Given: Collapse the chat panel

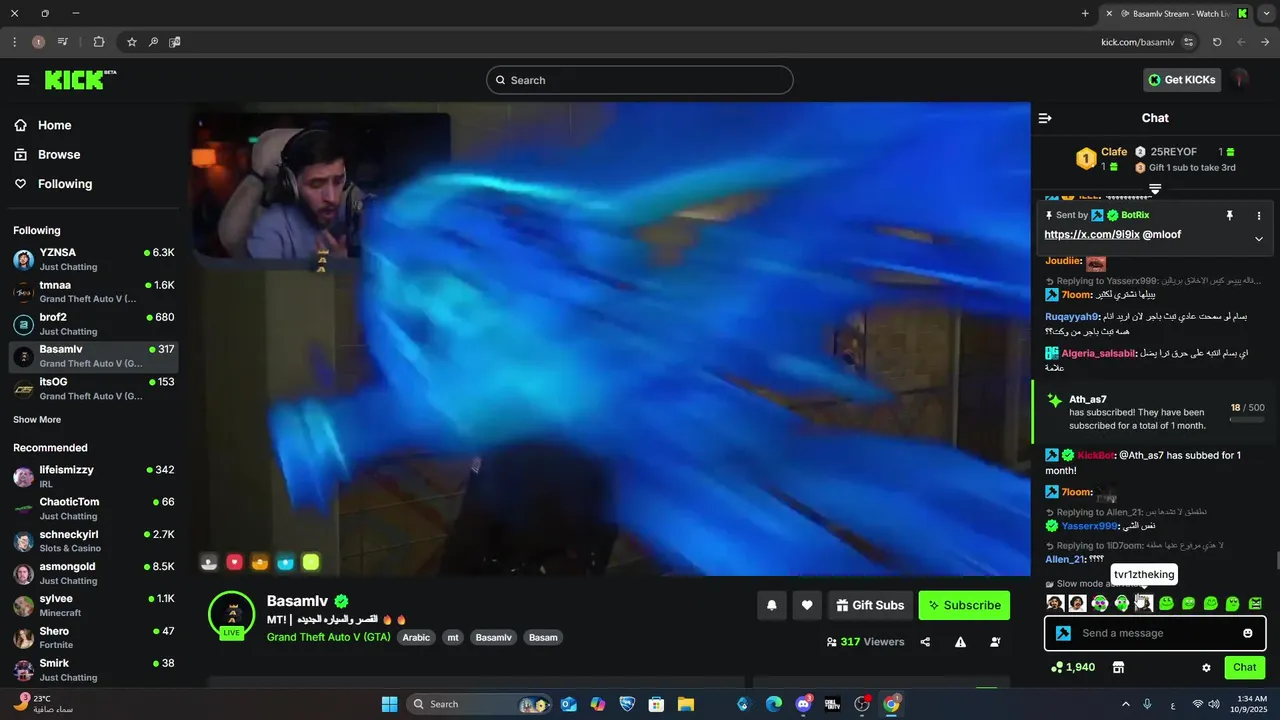Looking at the screenshot, I should pos(1045,118).
